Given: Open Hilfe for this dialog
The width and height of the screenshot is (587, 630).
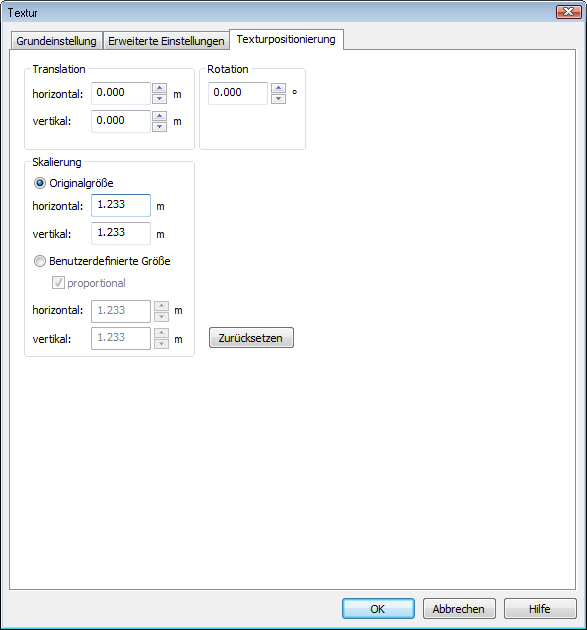Looking at the screenshot, I should click(540, 609).
